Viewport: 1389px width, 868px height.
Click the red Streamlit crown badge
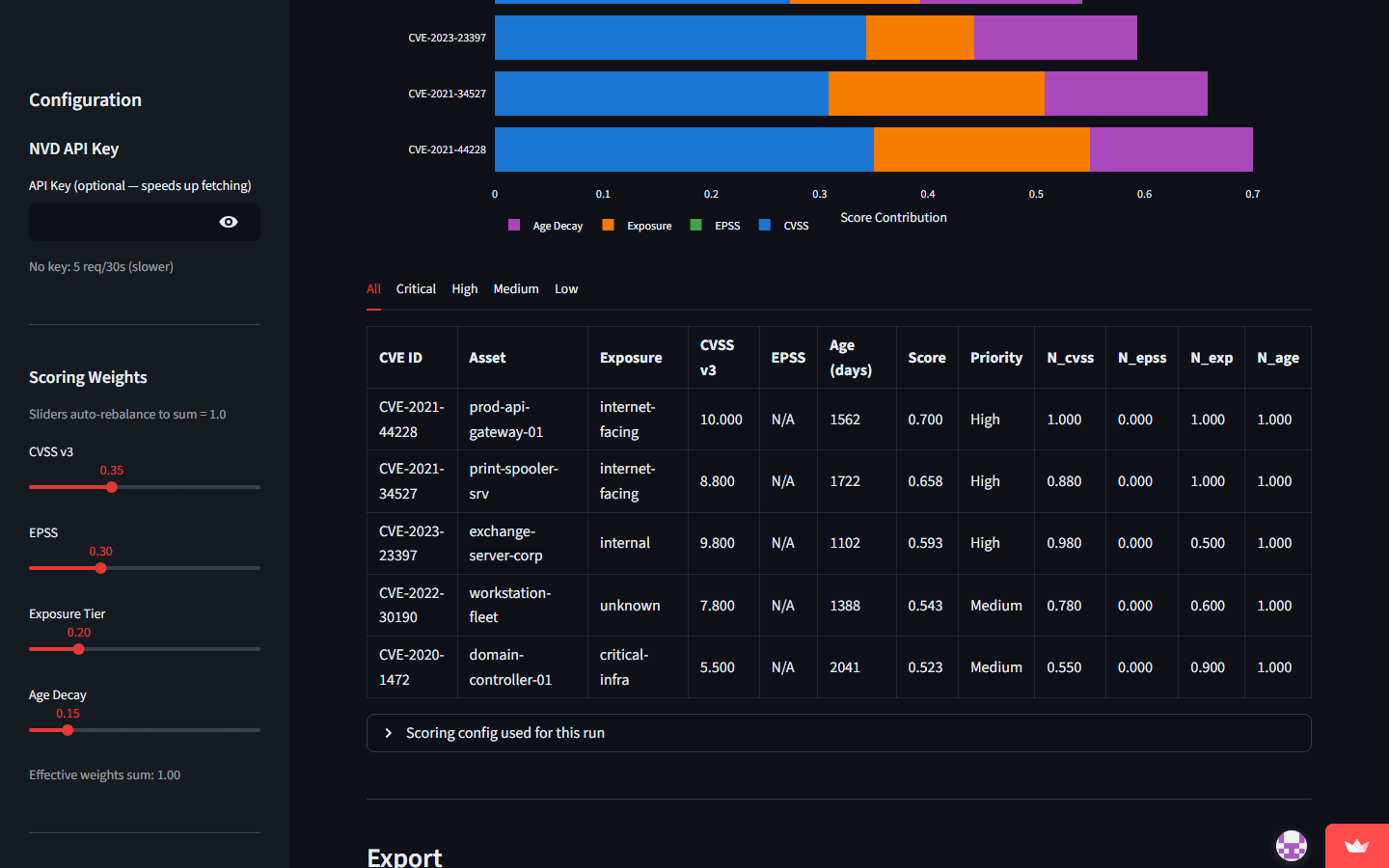[x=1356, y=846]
